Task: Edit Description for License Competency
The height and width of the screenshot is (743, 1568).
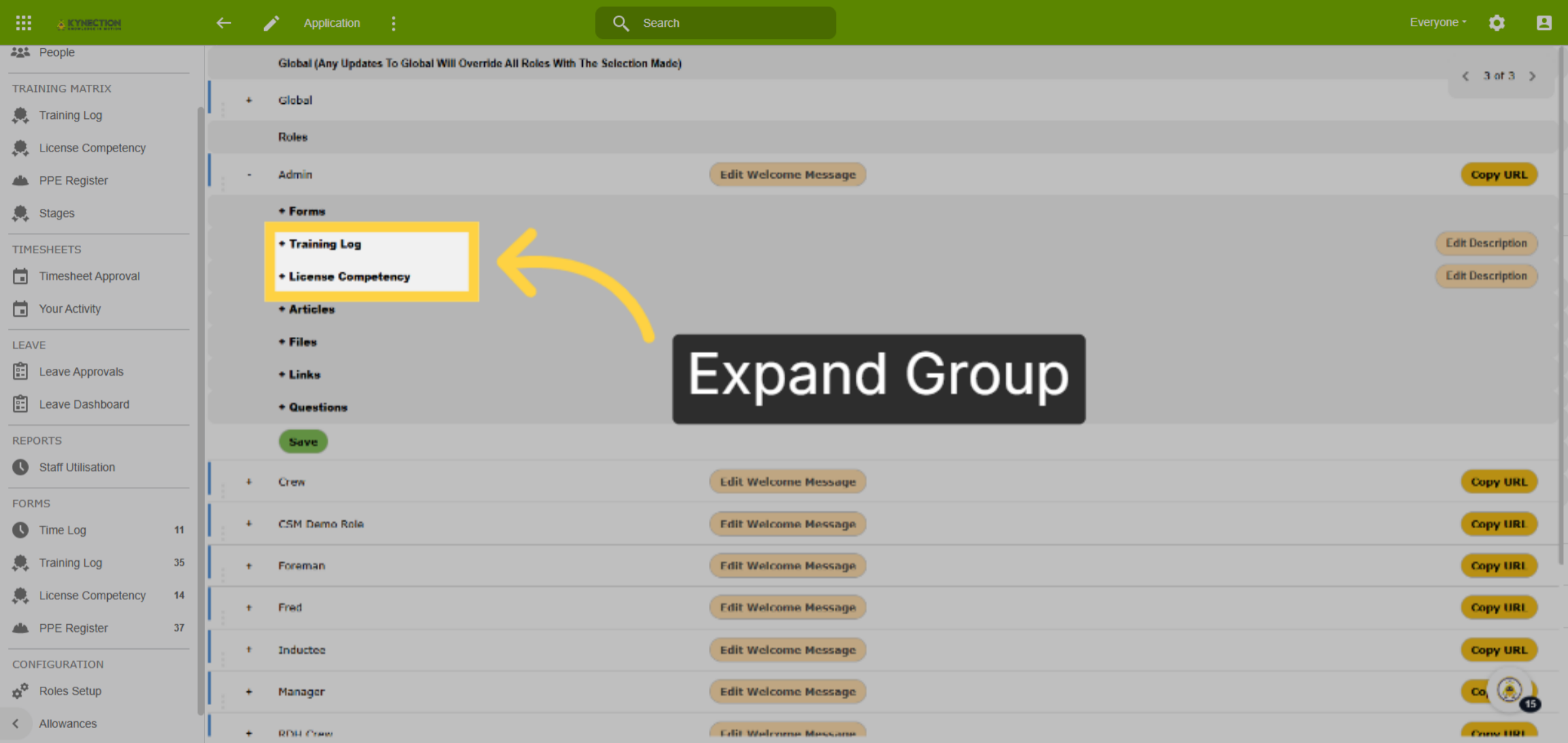Action: click(1486, 276)
